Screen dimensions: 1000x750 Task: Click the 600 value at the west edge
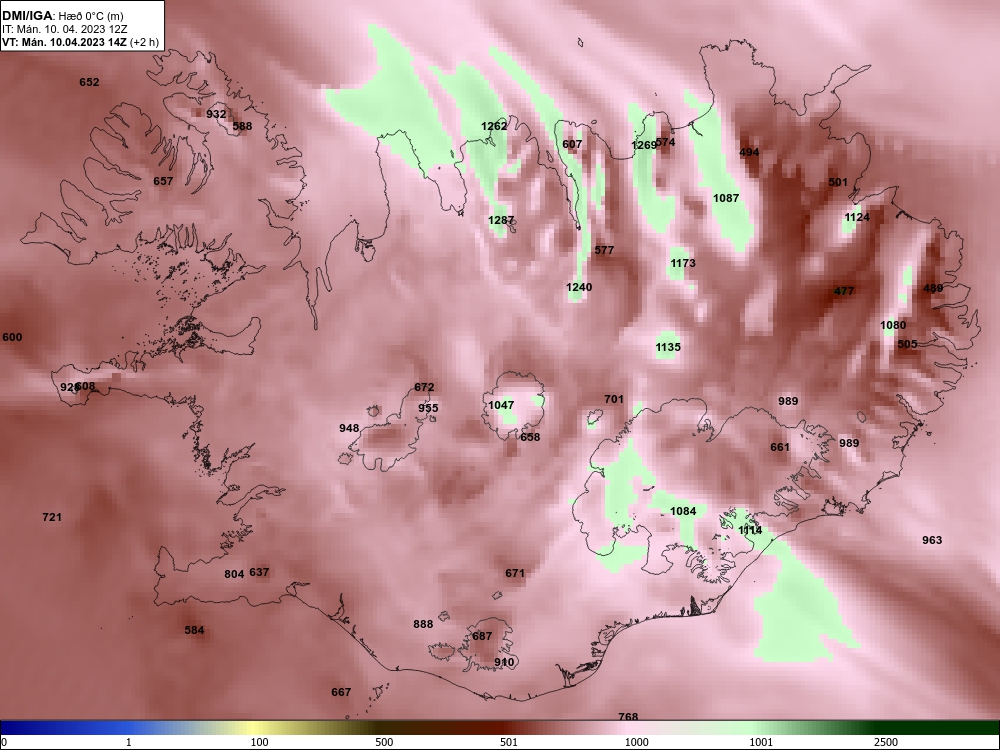pos(12,337)
